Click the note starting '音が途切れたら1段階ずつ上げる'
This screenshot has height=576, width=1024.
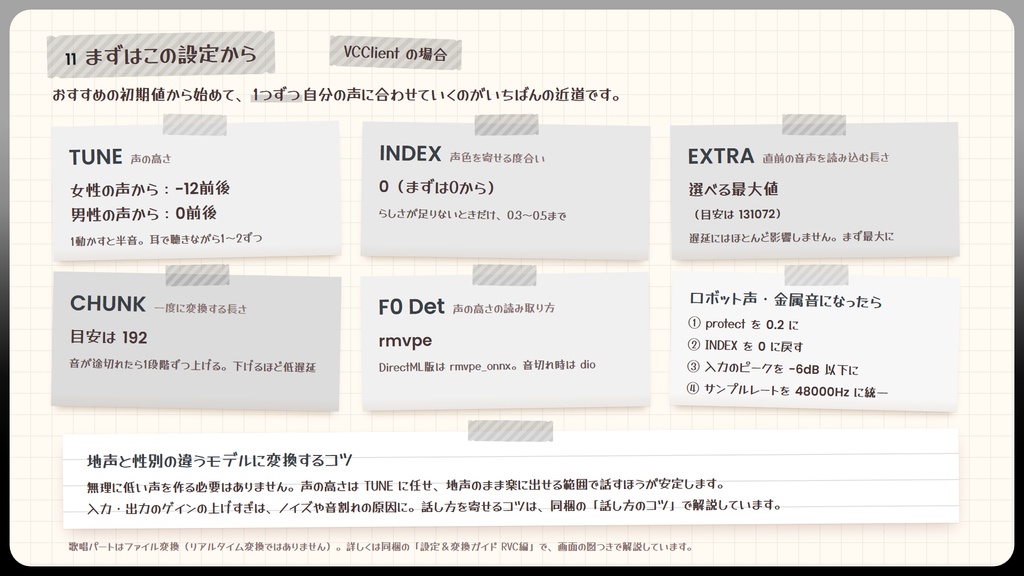(193, 365)
